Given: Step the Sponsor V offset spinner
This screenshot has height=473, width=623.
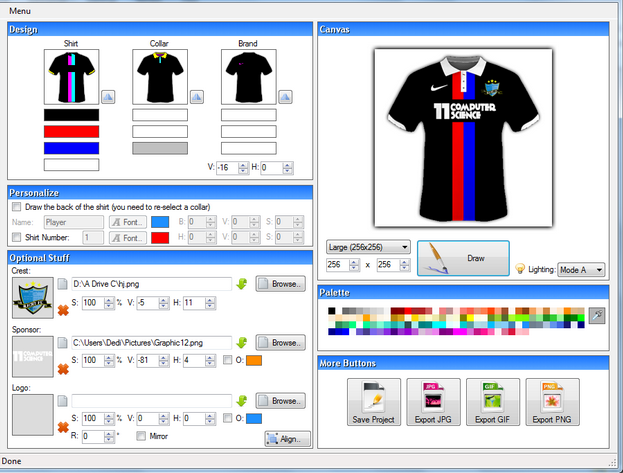Looking at the screenshot, I should pos(164,361).
